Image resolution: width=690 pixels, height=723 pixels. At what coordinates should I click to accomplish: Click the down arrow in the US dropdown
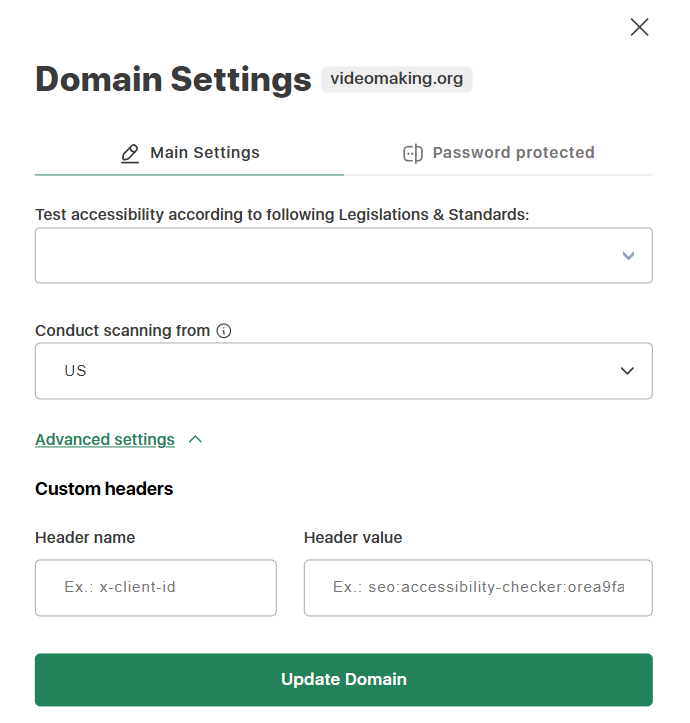pyautogui.click(x=627, y=371)
